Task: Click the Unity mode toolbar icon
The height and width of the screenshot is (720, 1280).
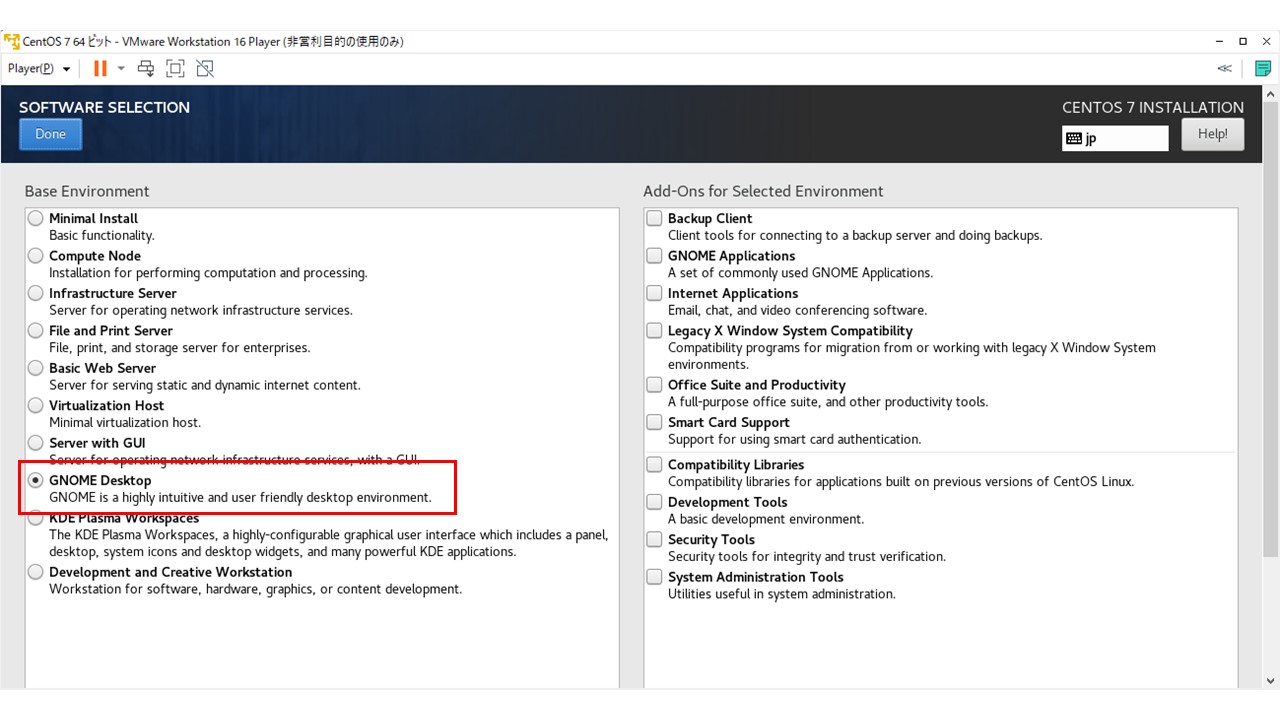Action: tap(205, 68)
